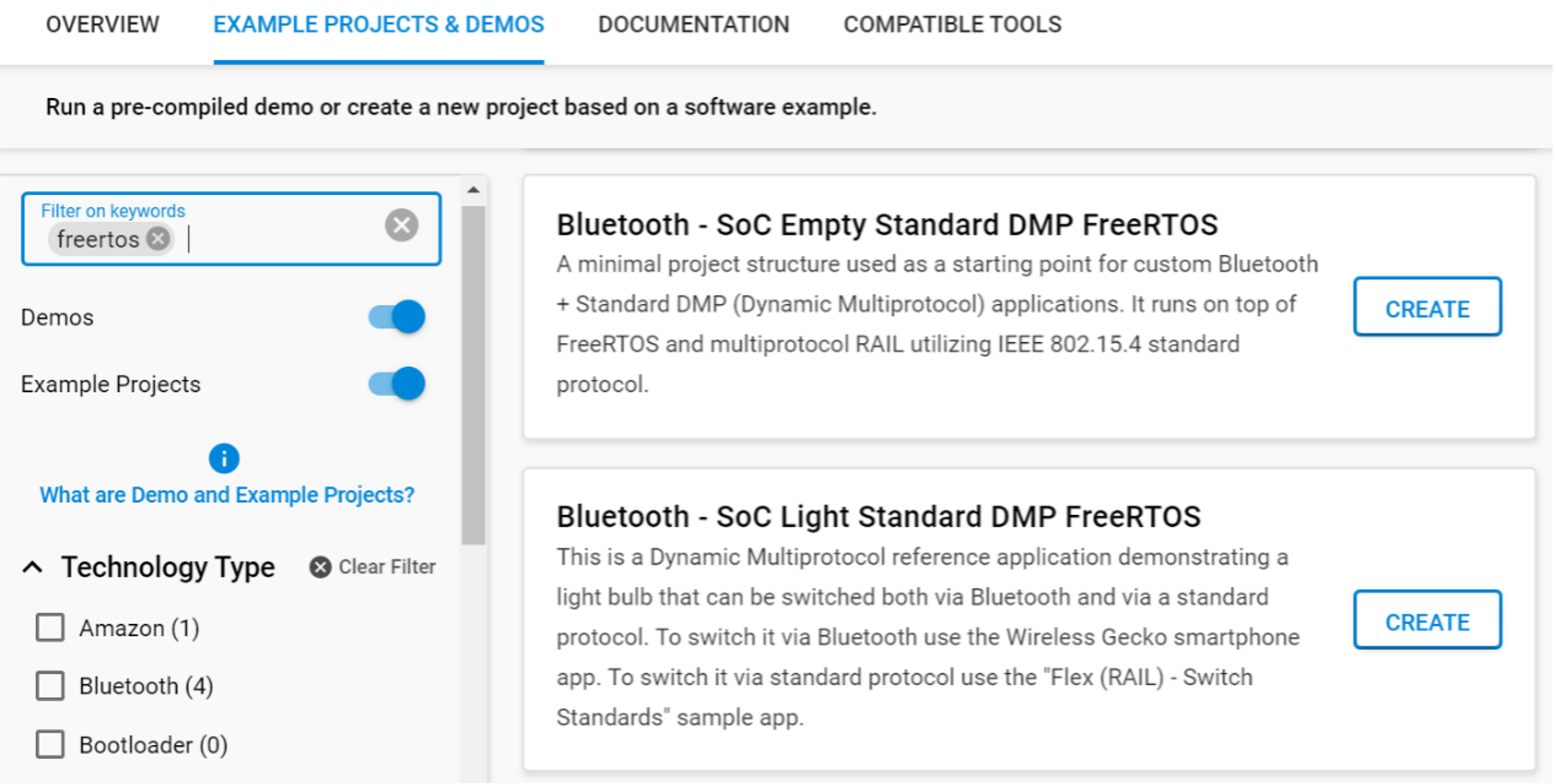Open What are Demo and Example Projects link
This screenshot has height=784, width=1556.
point(227,495)
